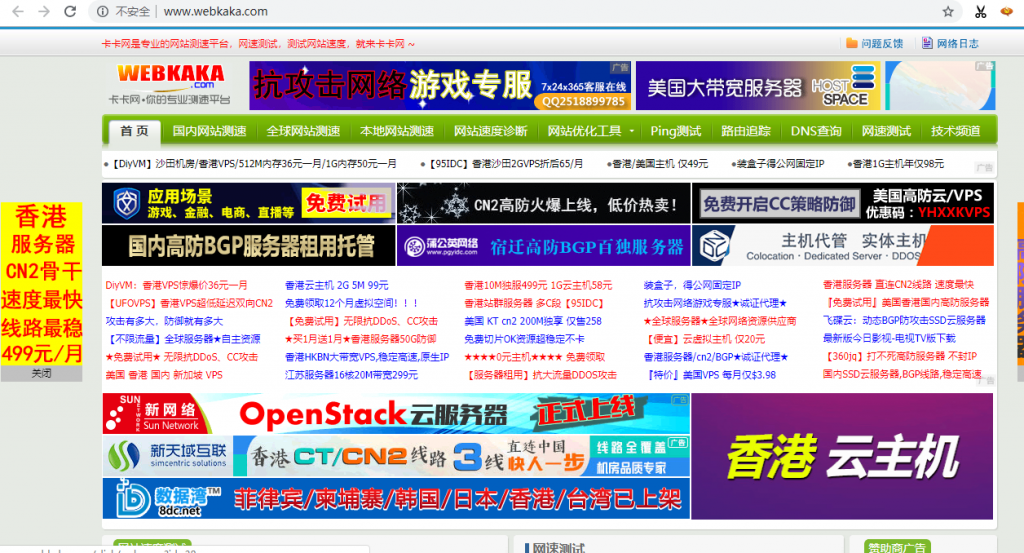Open Ping测试 menu item
The height and width of the screenshot is (553, 1024).
675,131
